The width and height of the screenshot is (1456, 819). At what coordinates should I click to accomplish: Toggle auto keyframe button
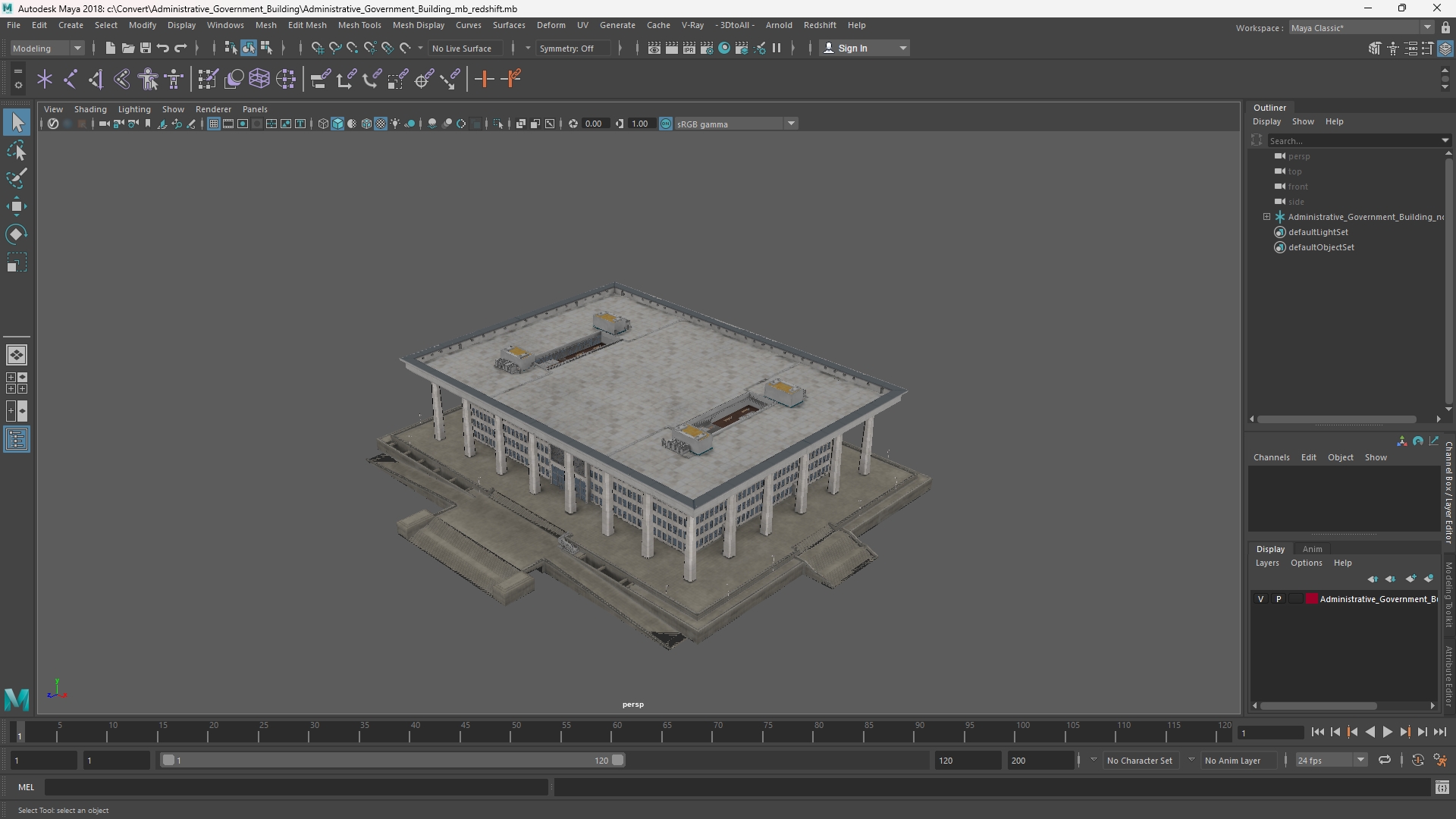(x=1418, y=760)
